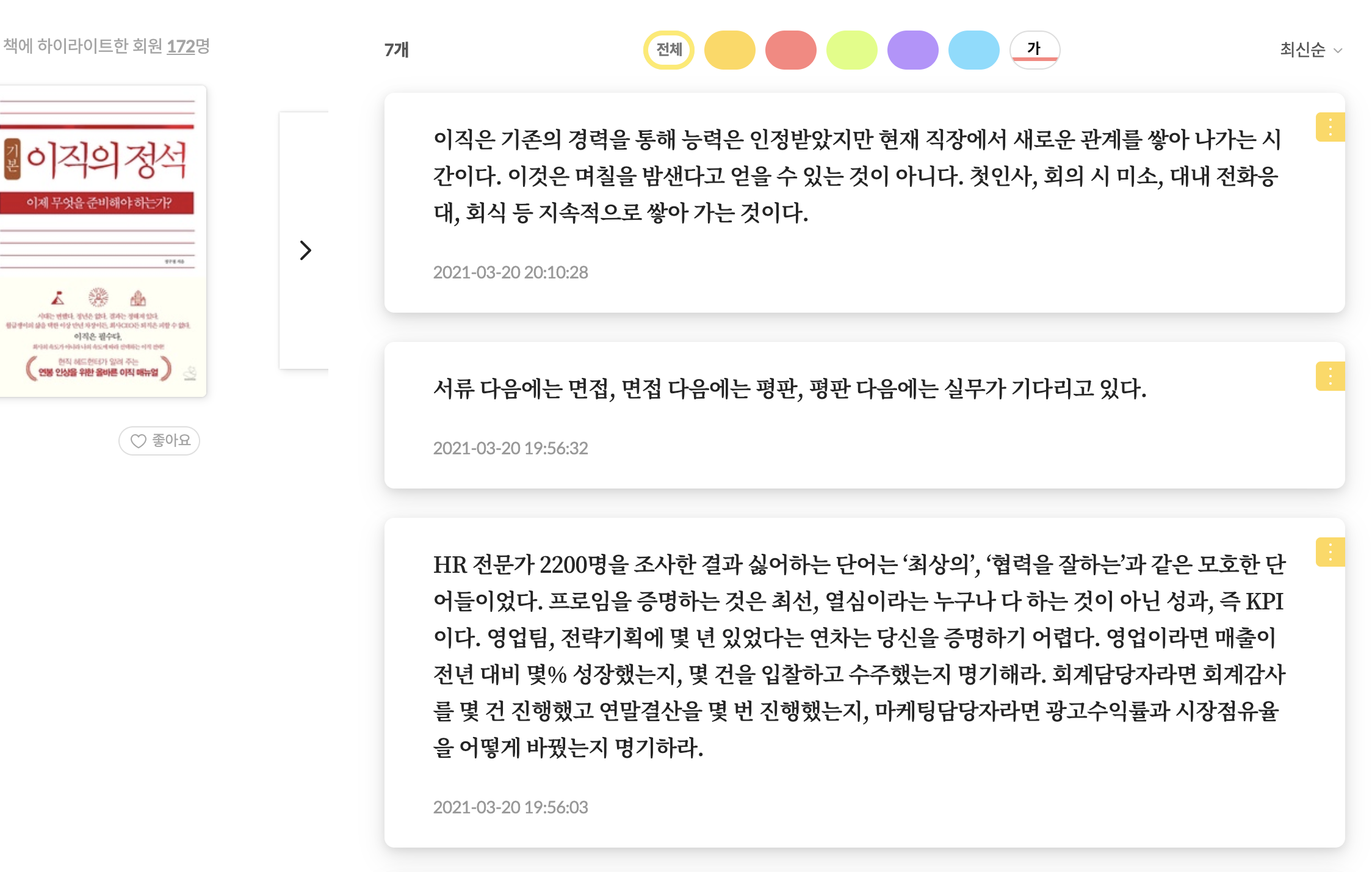Filter highlights by sky blue color

click(x=973, y=49)
